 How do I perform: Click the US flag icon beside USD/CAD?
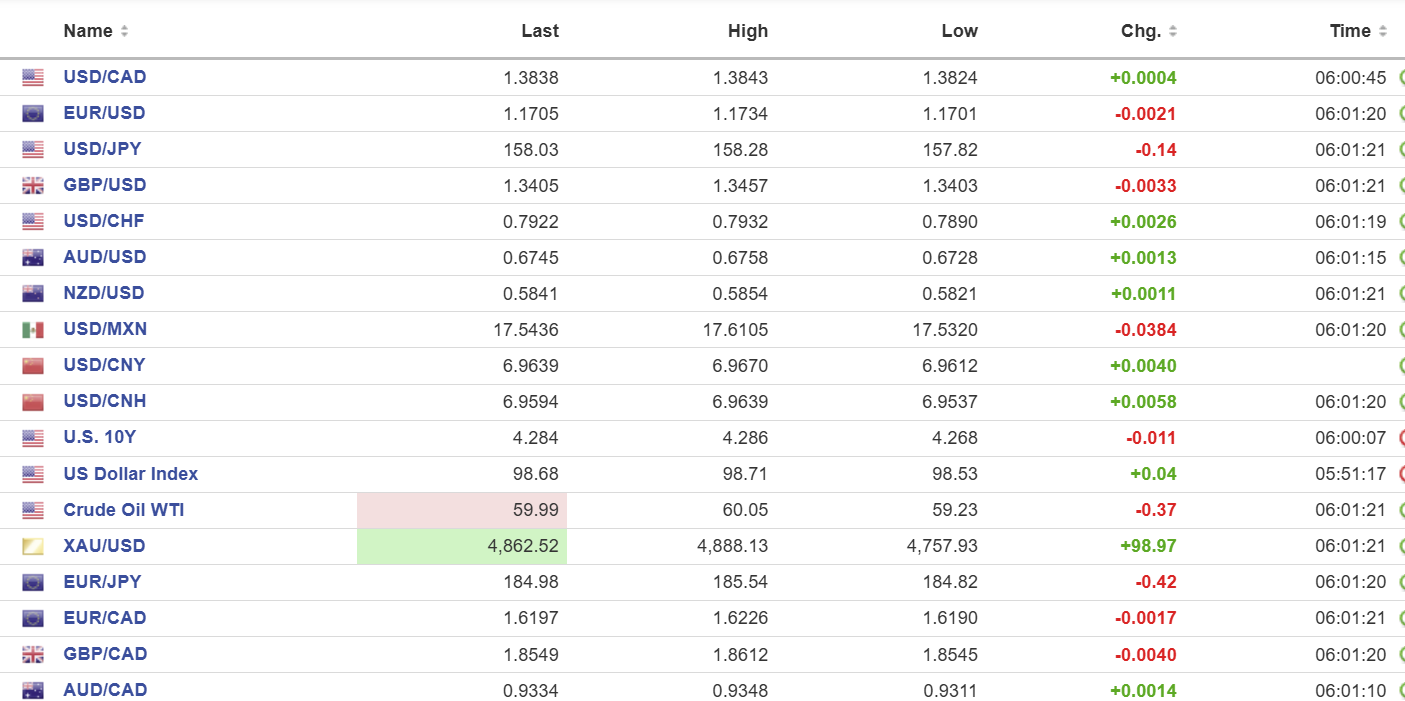[x=33, y=78]
